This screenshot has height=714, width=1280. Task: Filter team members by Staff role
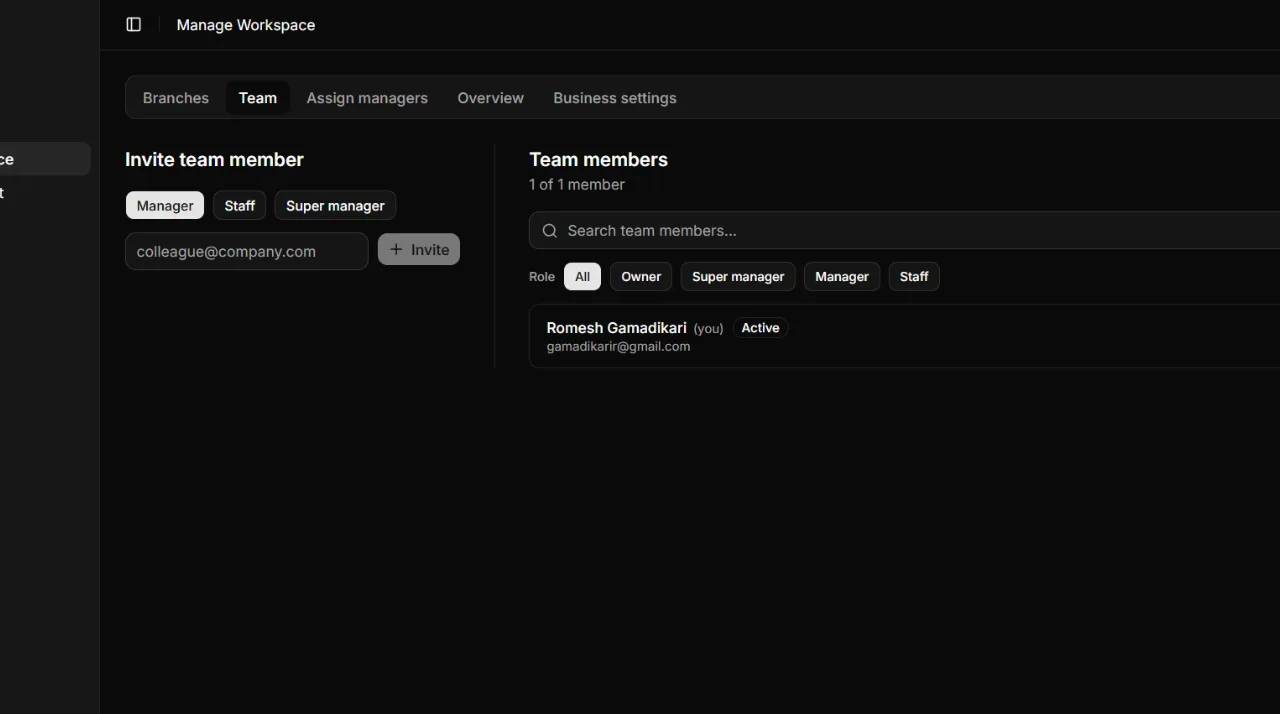point(914,277)
